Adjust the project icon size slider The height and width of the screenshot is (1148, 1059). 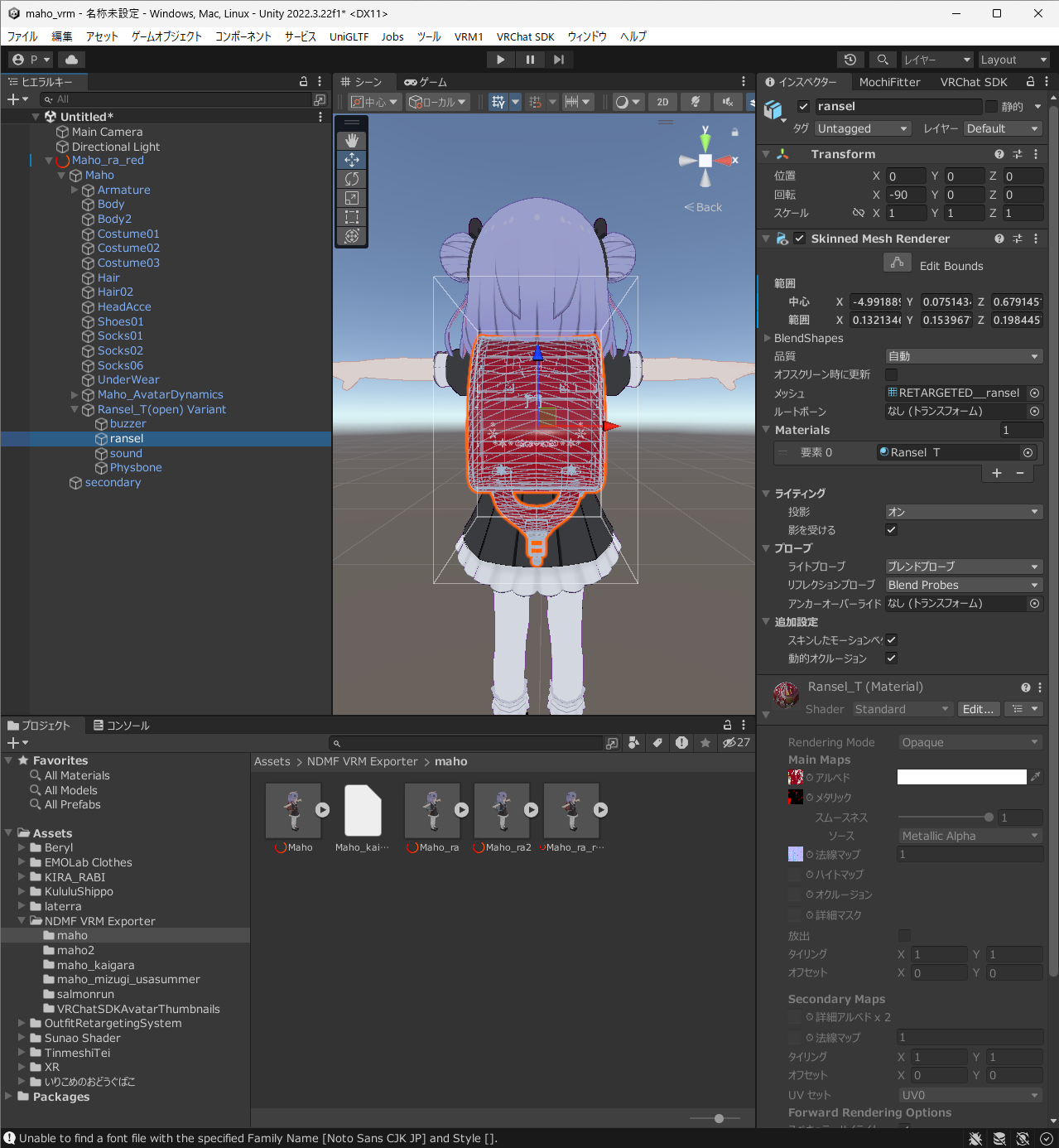pyautogui.click(x=714, y=1118)
